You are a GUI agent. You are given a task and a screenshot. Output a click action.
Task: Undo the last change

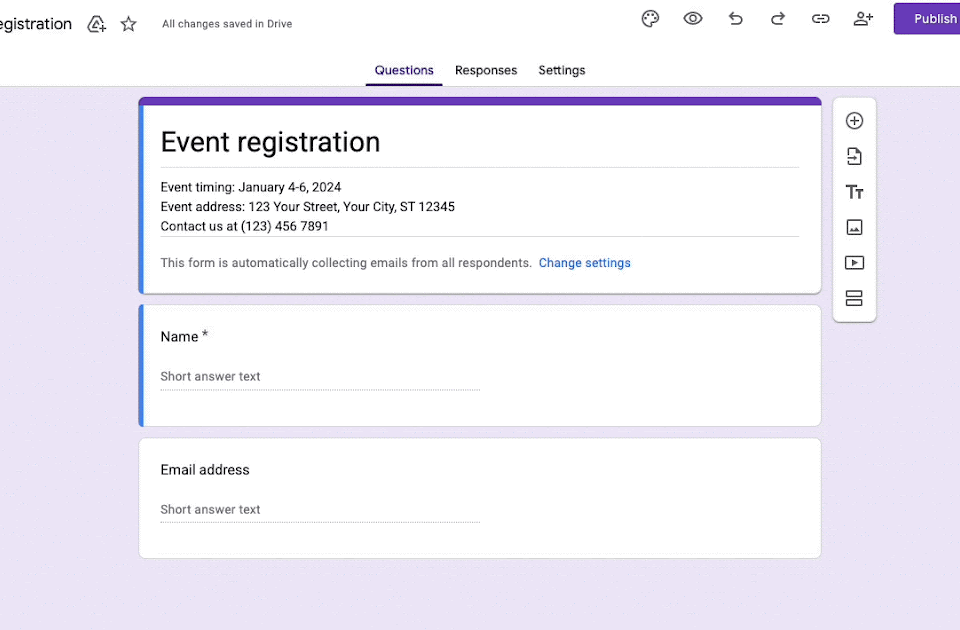pyautogui.click(x=736, y=19)
